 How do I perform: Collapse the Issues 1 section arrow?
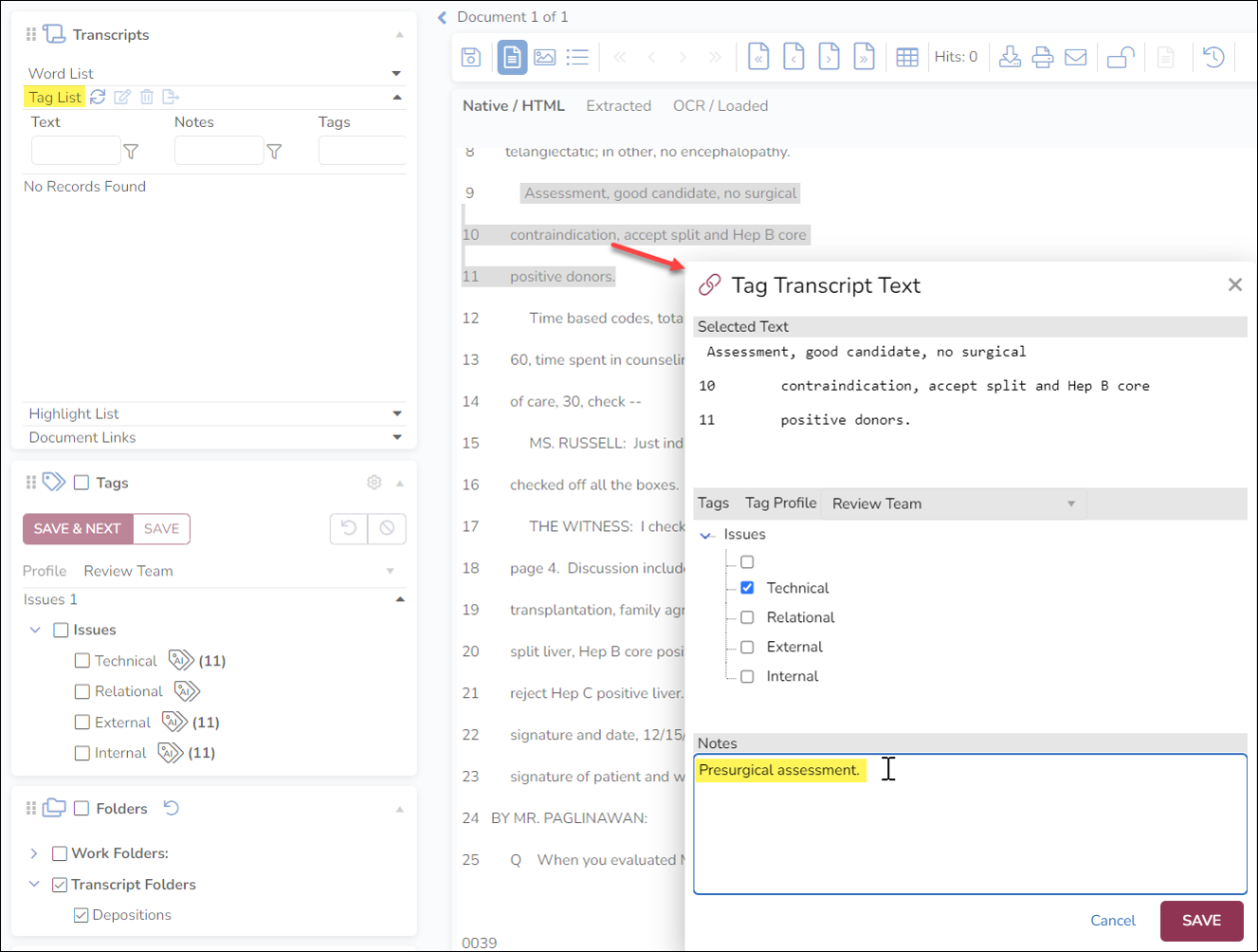pos(400,599)
